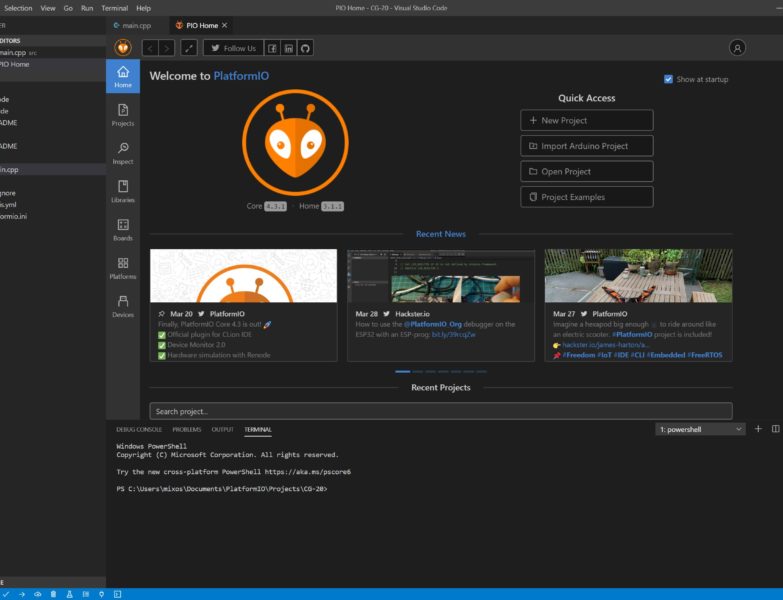Click the New Project button
The width and height of the screenshot is (783, 600).
coord(586,120)
